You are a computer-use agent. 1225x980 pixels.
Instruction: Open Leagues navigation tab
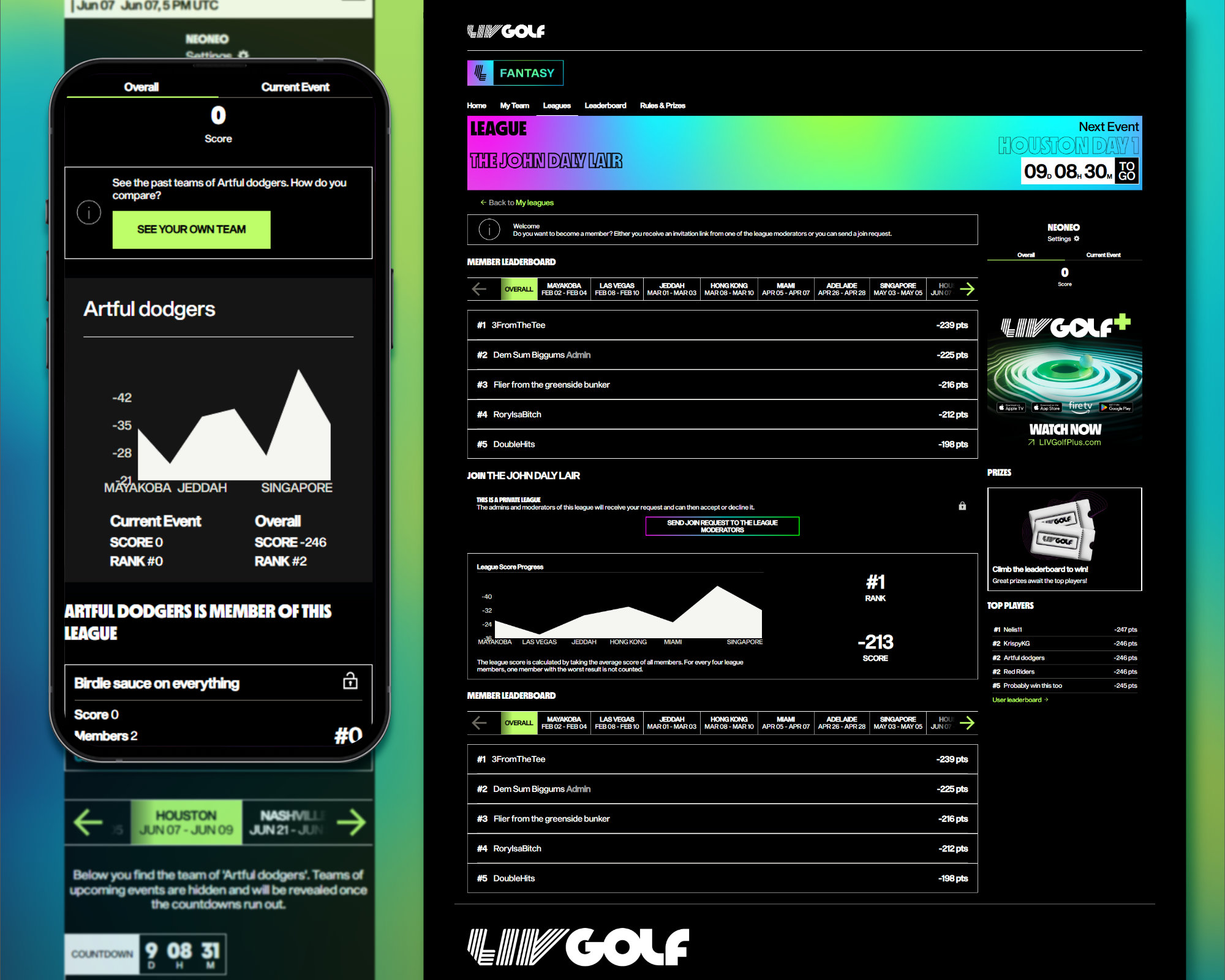click(557, 105)
